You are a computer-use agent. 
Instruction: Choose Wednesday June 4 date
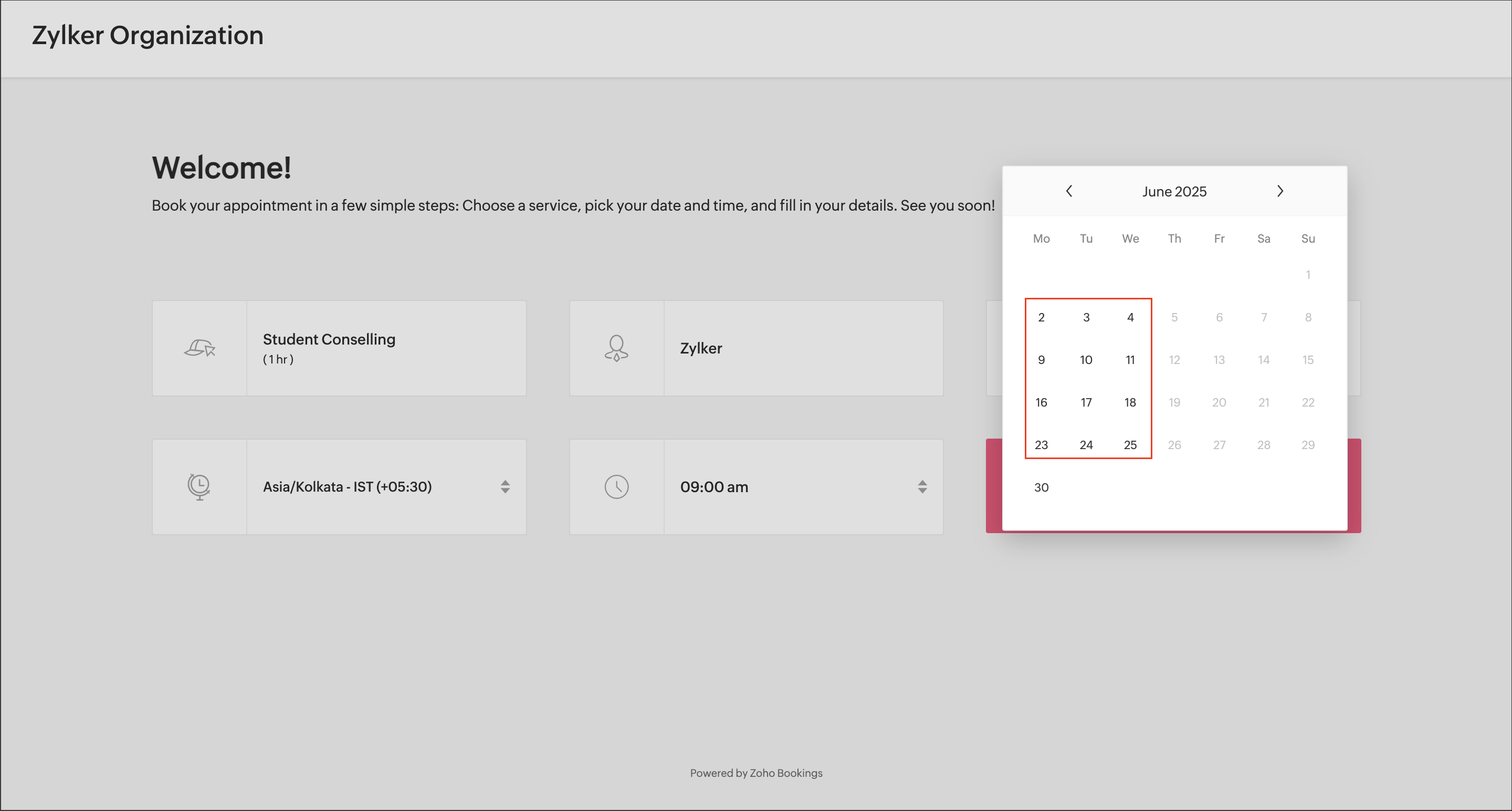(x=1130, y=318)
